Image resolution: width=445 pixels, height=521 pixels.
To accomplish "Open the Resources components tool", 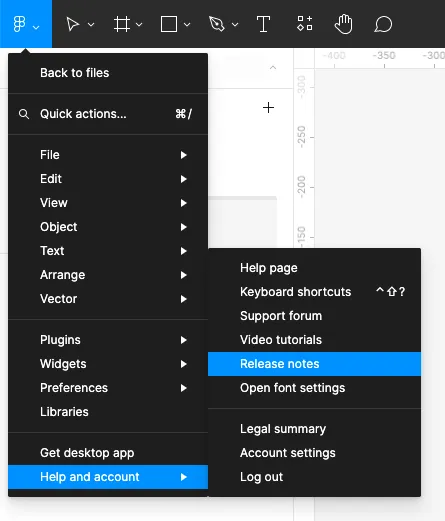I will click(x=305, y=23).
